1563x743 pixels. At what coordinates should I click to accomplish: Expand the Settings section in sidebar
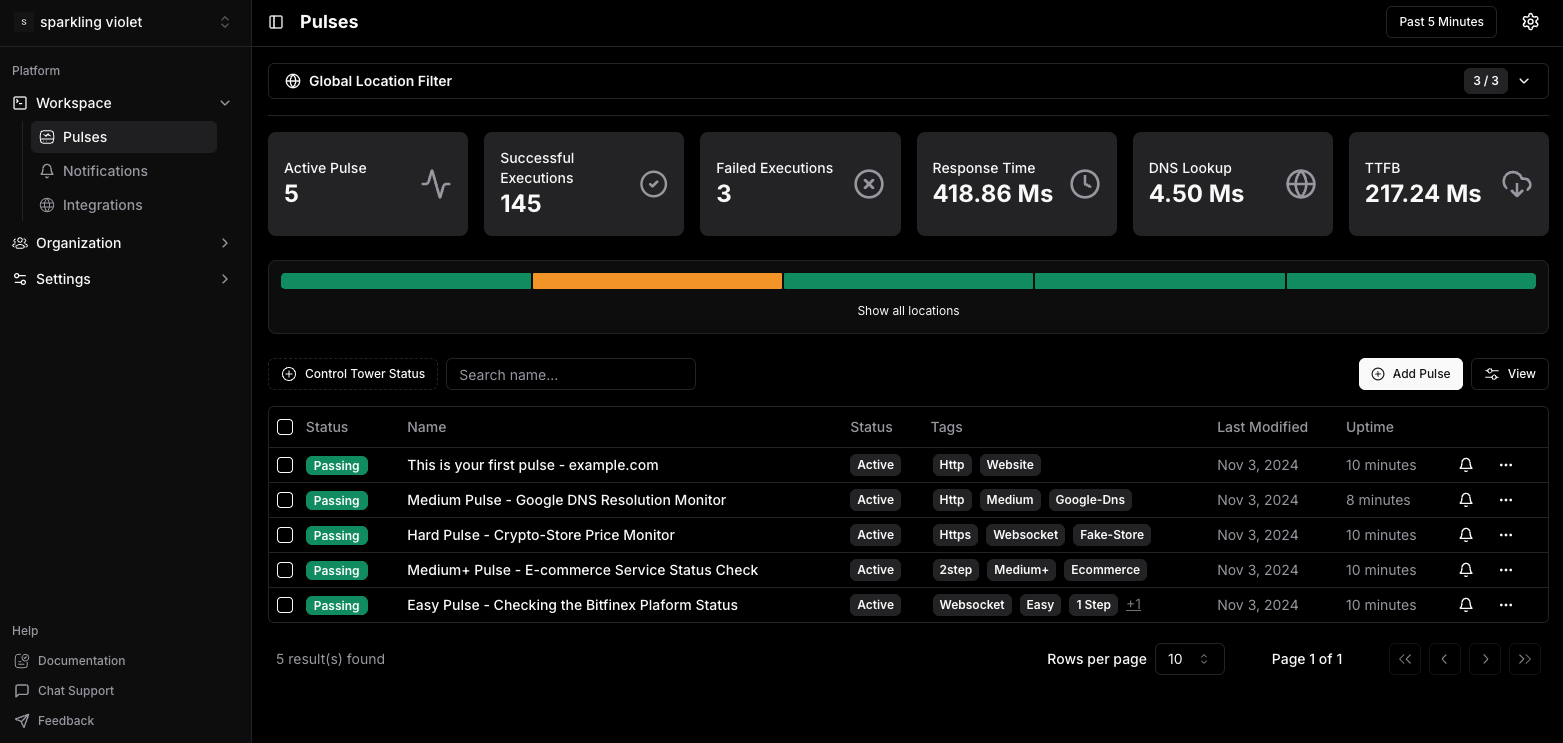point(121,279)
